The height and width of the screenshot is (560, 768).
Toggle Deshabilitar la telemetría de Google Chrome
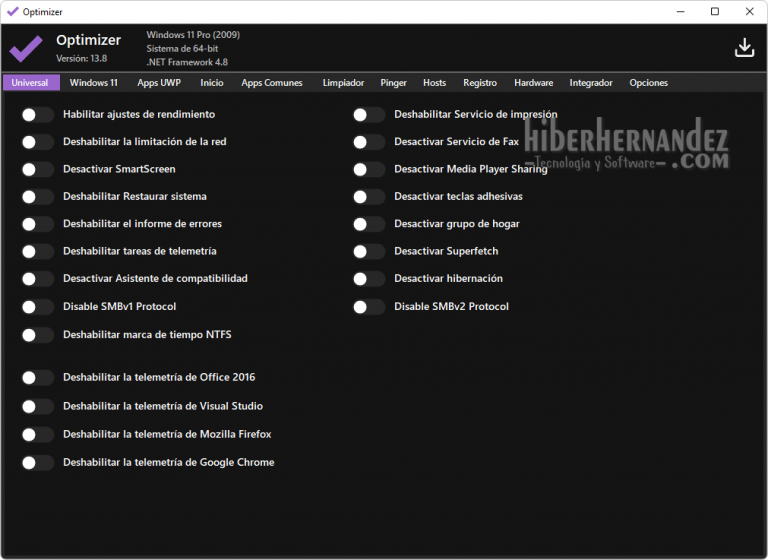point(38,463)
